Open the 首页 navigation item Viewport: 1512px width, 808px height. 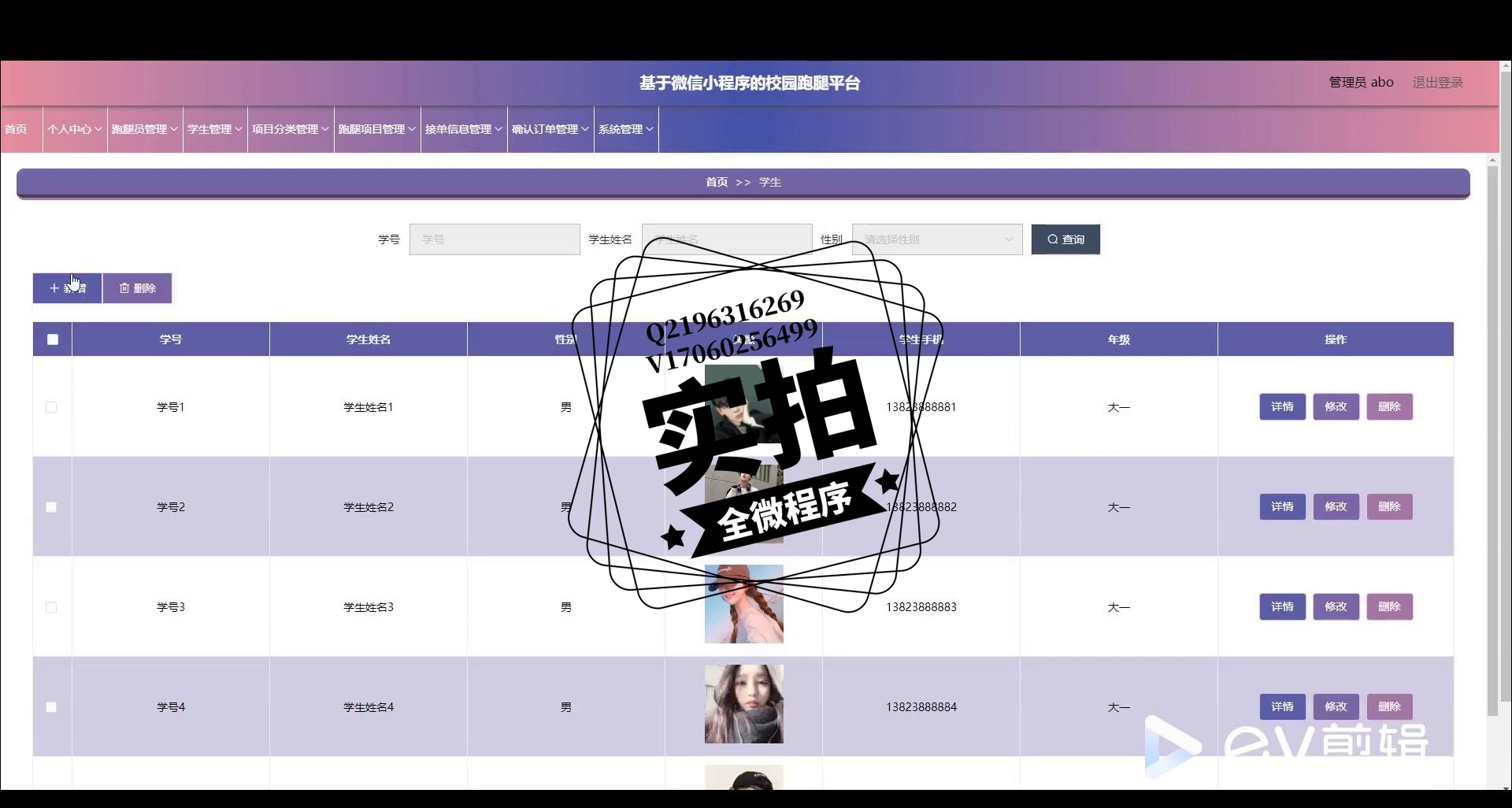[x=17, y=129]
